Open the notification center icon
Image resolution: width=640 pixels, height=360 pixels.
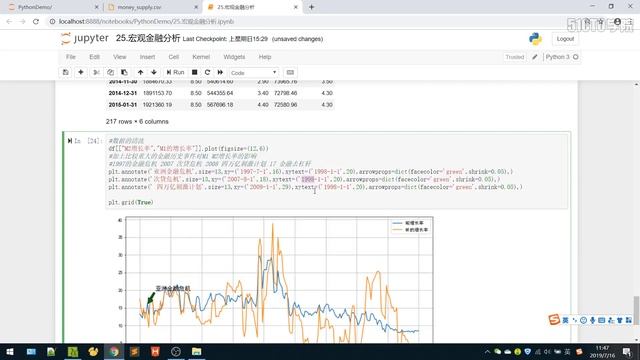628,351
